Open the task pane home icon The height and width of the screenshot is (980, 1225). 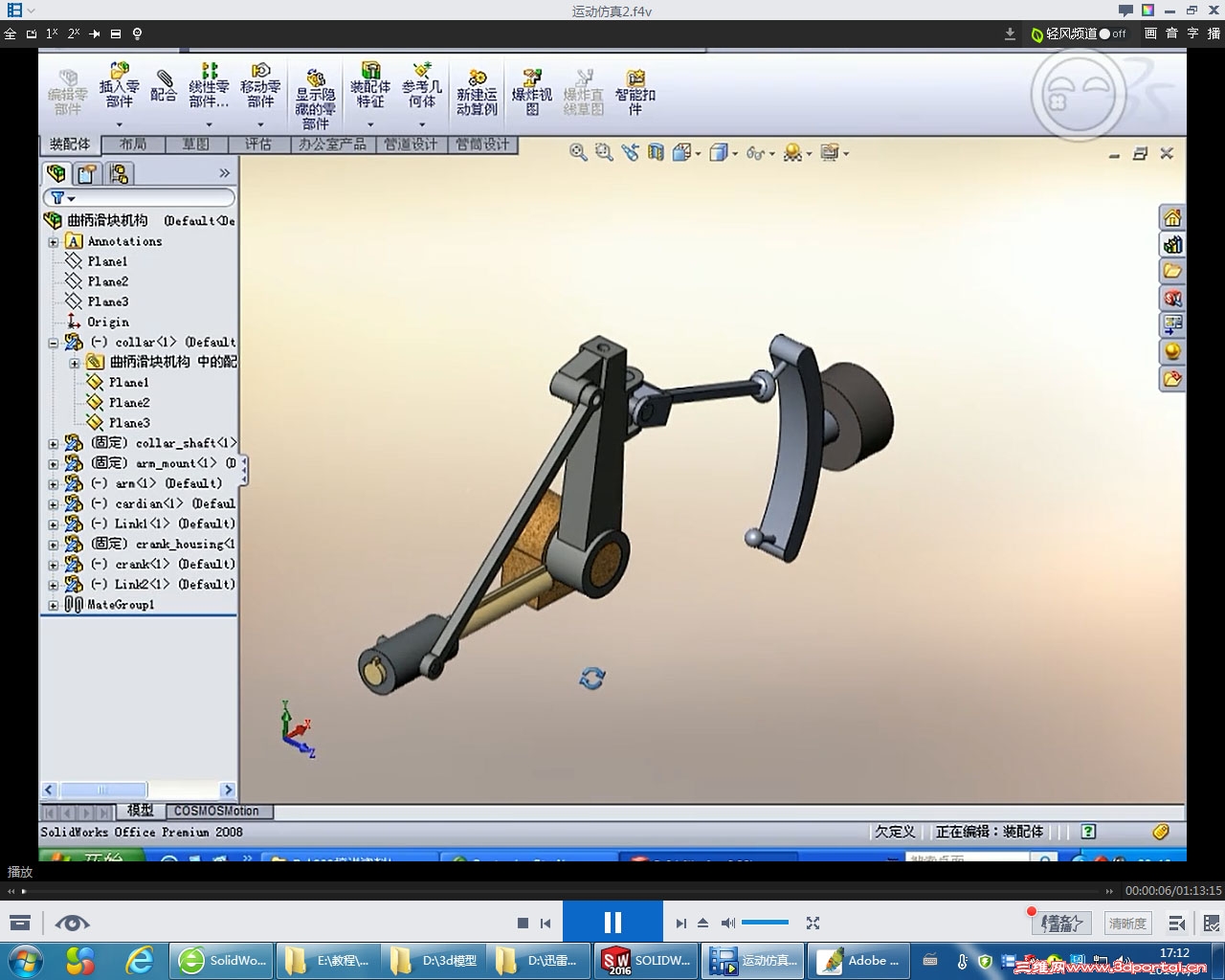1172,217
